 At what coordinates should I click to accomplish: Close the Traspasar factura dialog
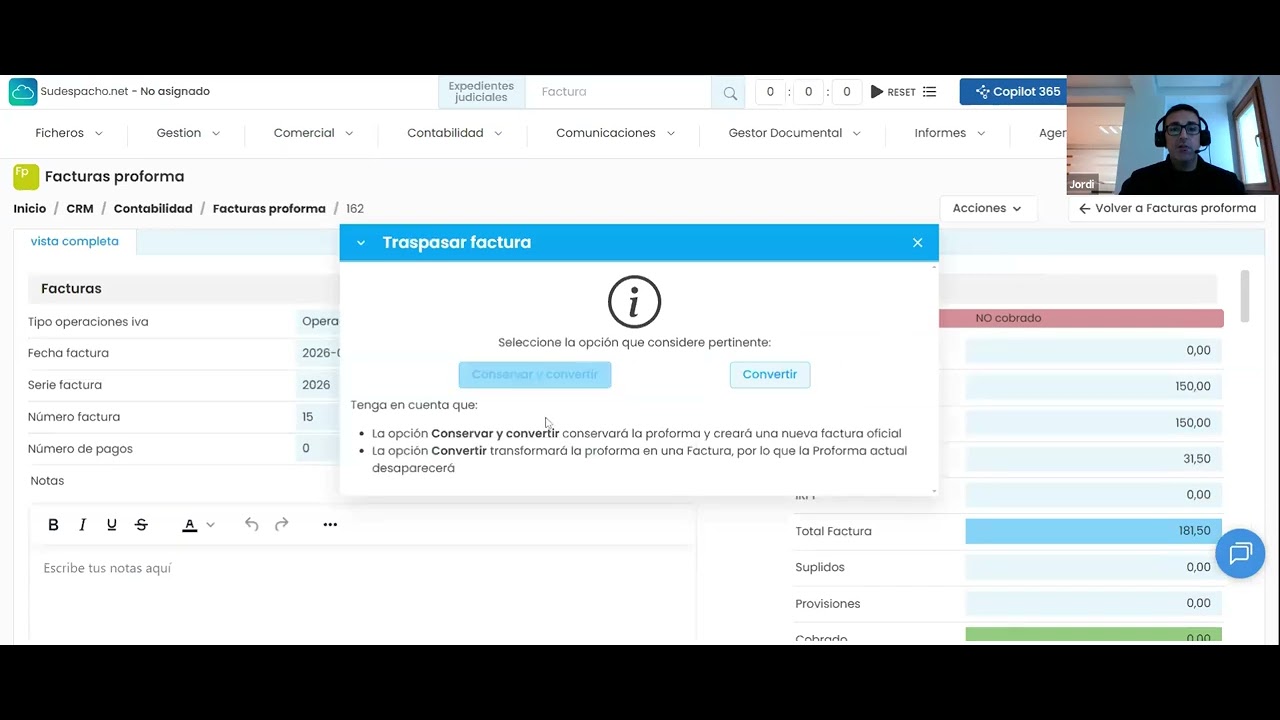pos(917,243)
